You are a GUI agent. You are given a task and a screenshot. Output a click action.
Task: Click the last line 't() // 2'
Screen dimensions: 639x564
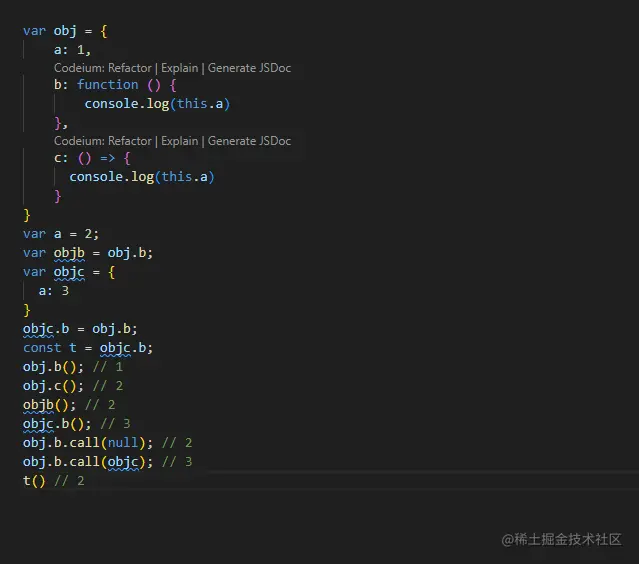click(x=54, y=481)
